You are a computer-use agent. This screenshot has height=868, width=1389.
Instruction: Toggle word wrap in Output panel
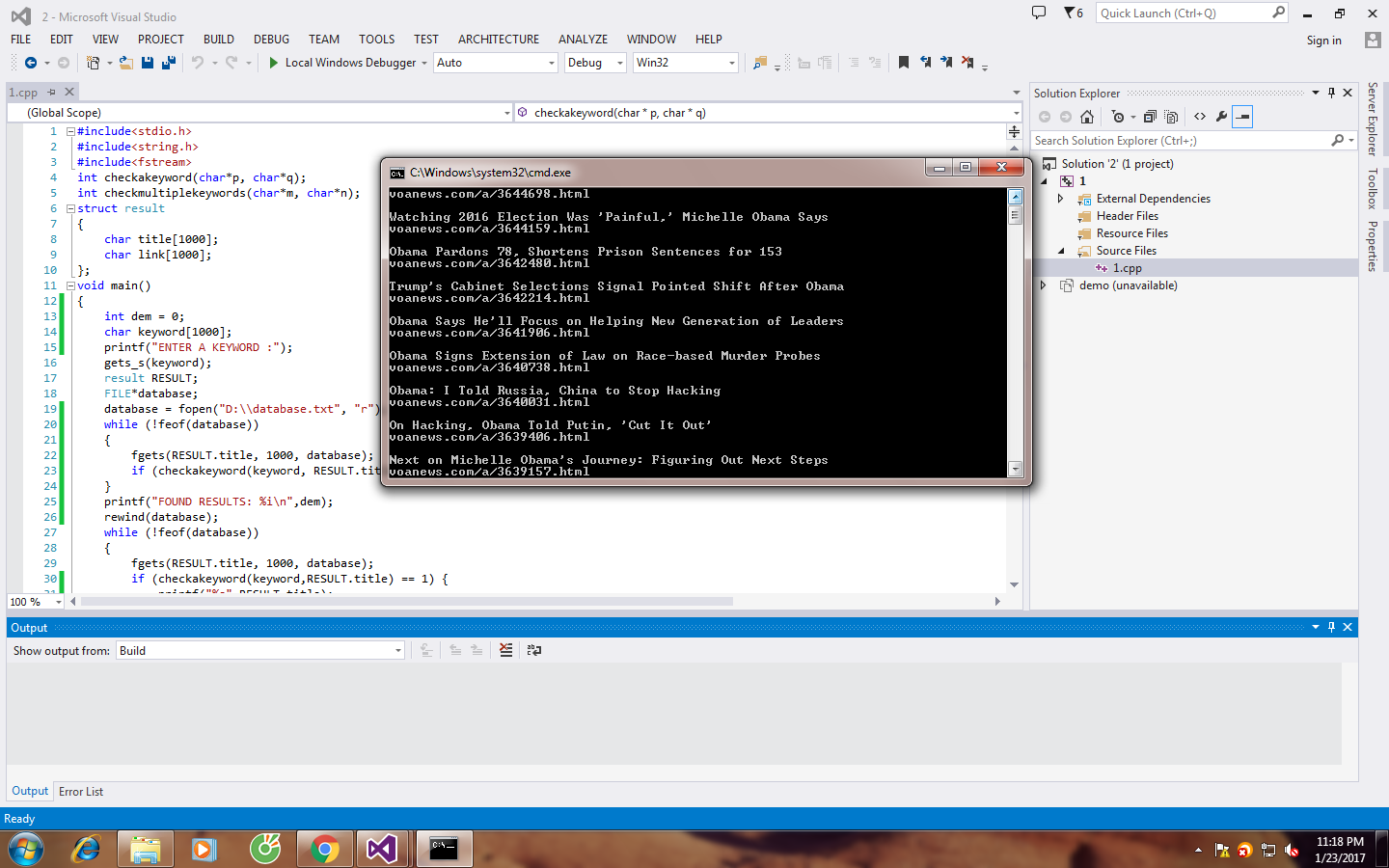[x=534, y=651]
